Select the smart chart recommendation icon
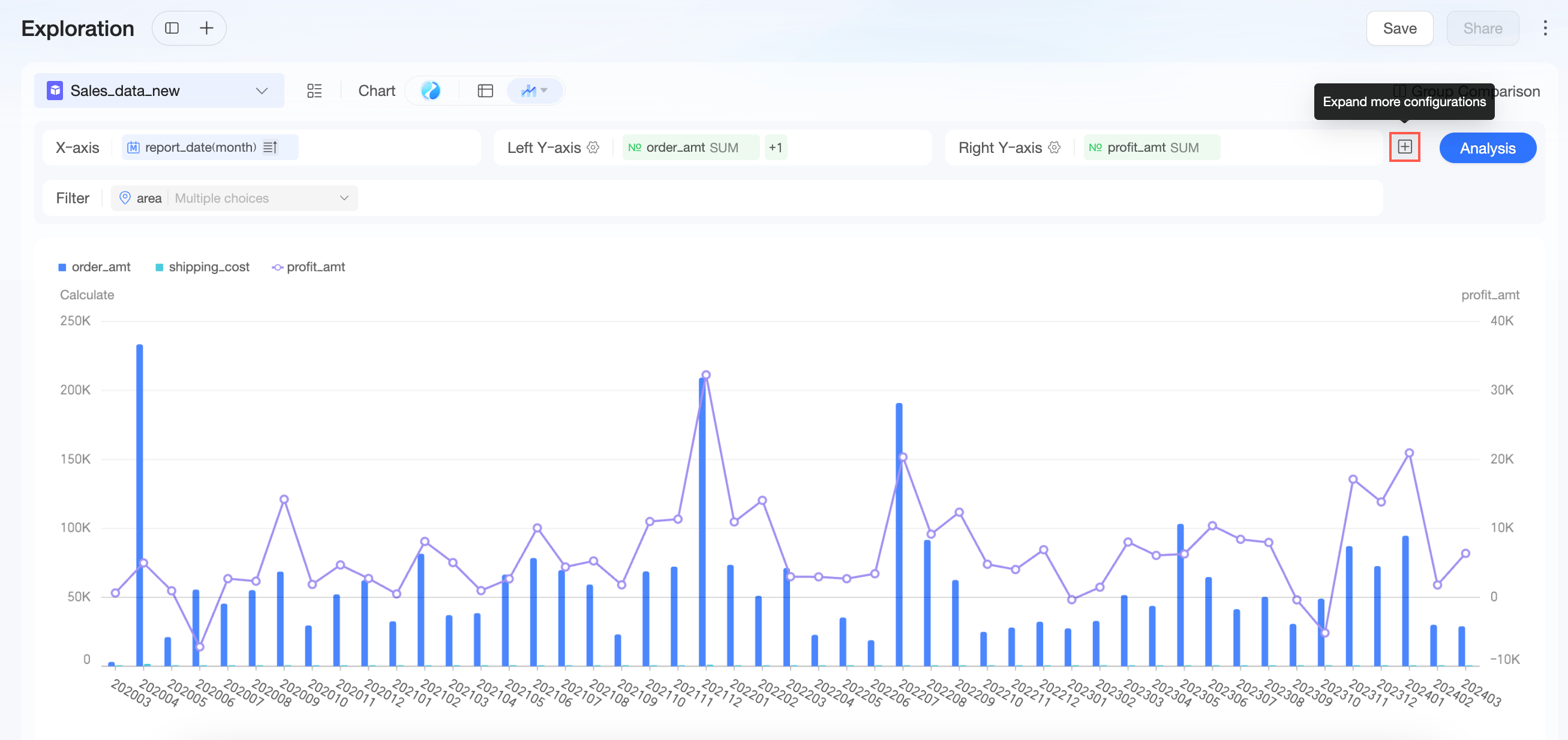The height and width of the screenshot is (740, 1568). click(x=430, y=91)
